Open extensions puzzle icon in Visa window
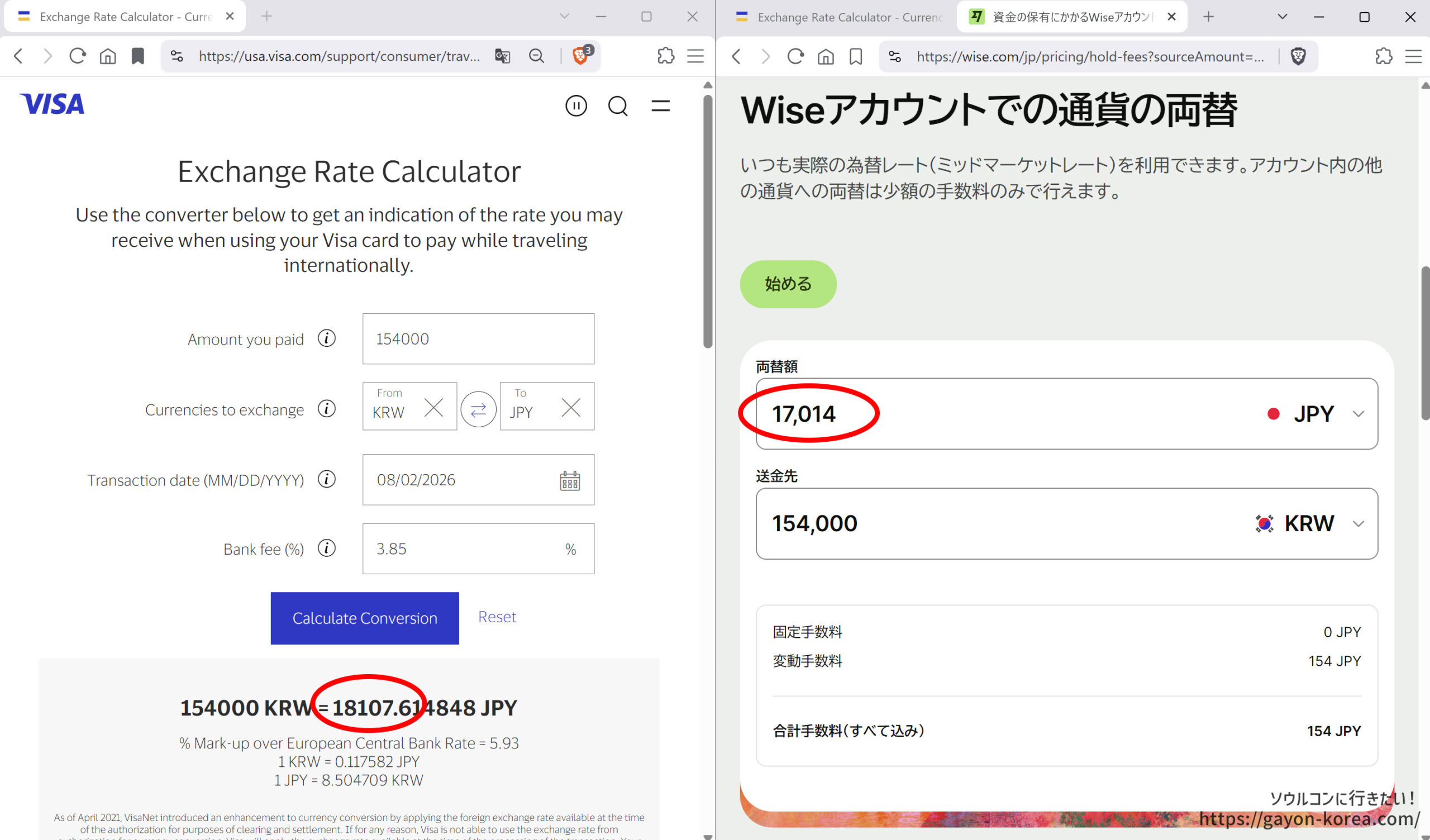 click(x=666, y=56)
